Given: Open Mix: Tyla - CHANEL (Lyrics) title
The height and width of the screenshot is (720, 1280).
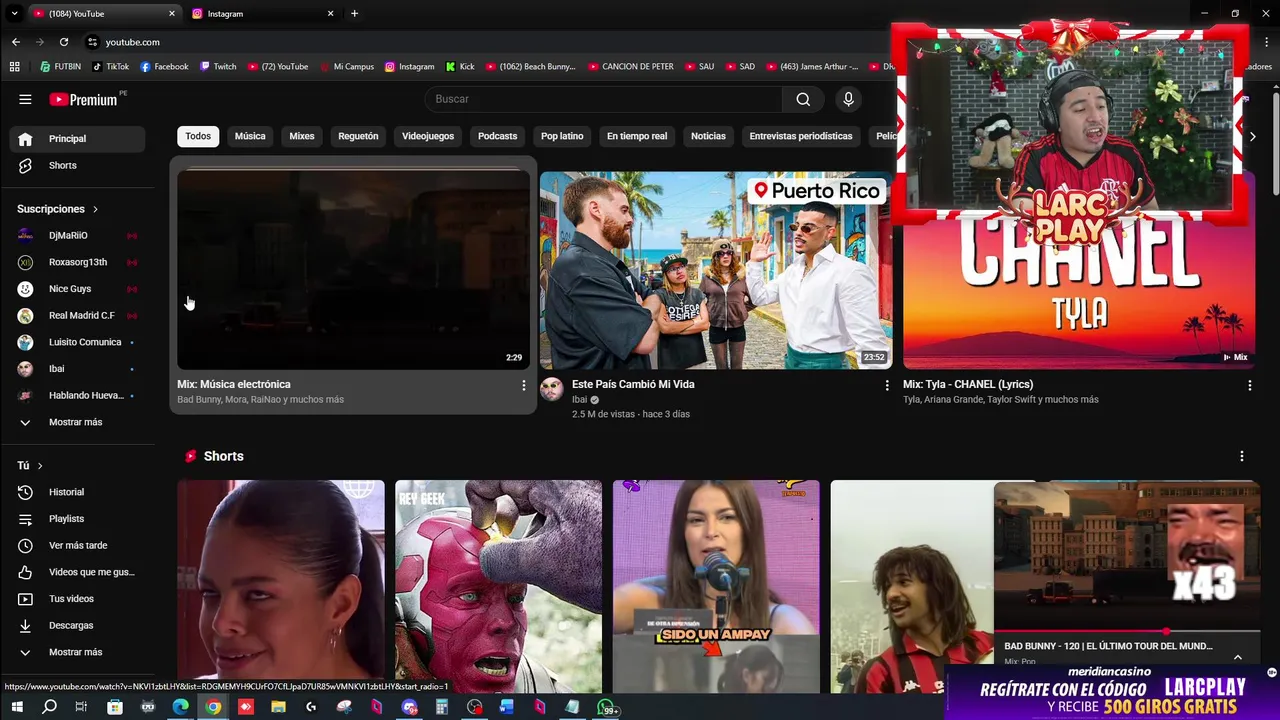Looking at the screenshot, I should tap(968, 384).
